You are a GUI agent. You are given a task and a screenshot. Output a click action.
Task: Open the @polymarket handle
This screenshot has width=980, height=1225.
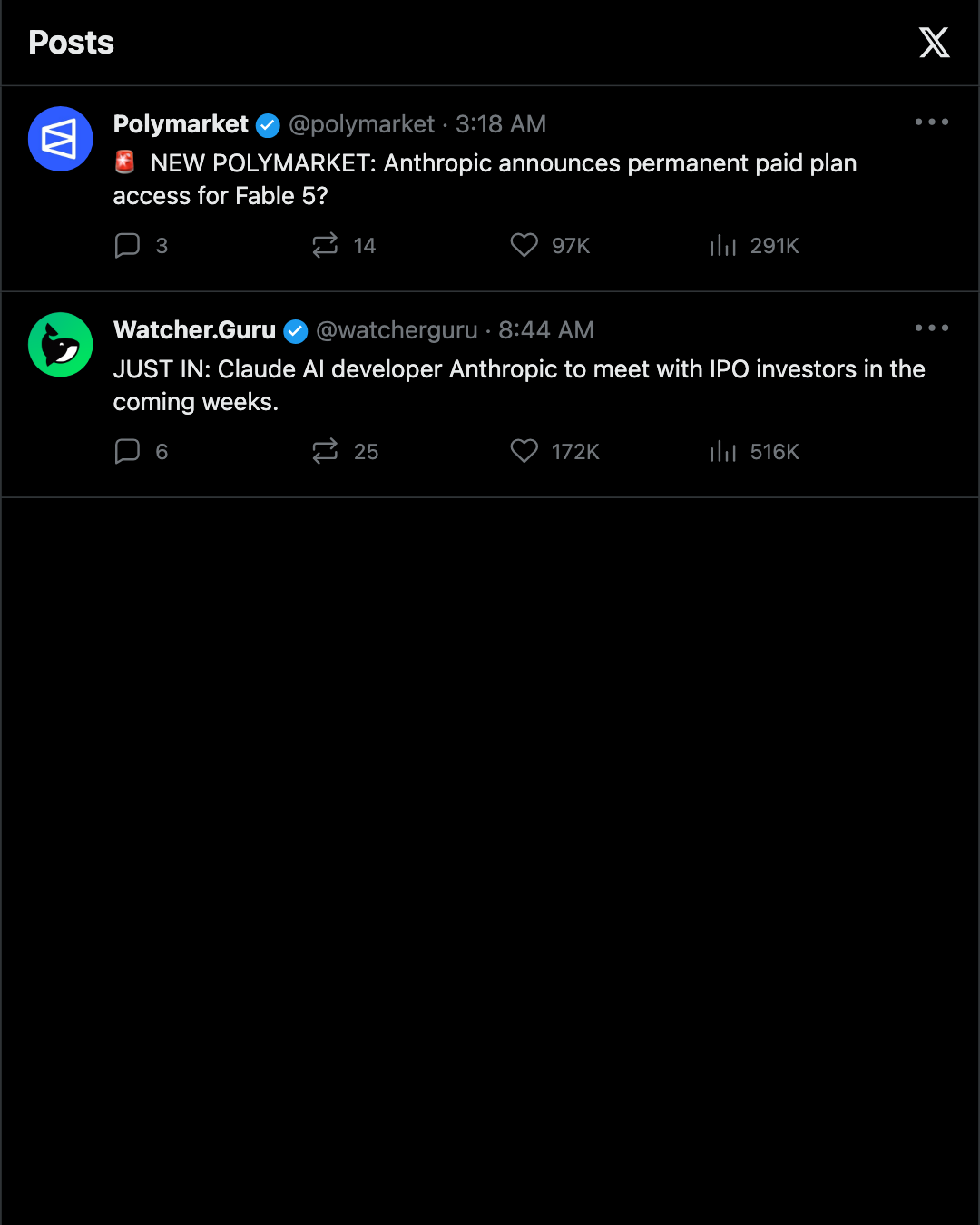pos(362,124)
